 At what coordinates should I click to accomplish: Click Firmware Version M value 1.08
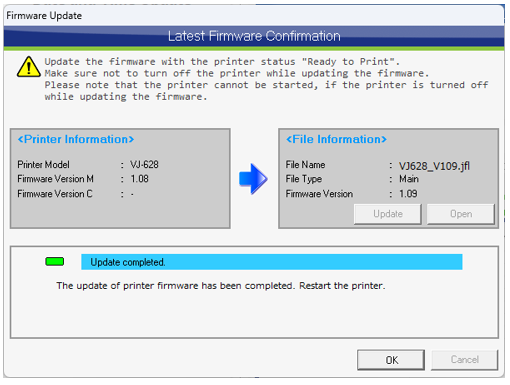[x=139, y=179]
